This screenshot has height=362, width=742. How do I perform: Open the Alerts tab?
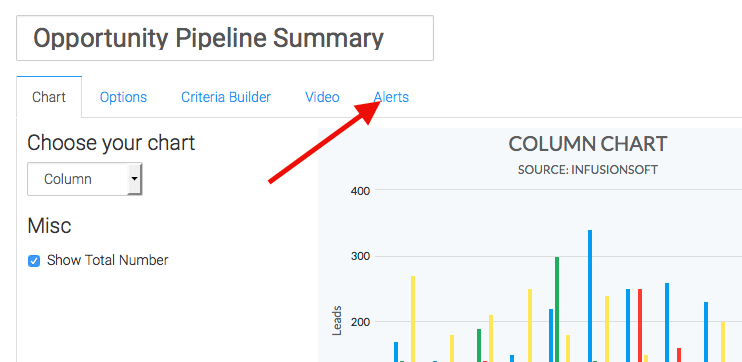pyautogui.click(x=391, y=97)
